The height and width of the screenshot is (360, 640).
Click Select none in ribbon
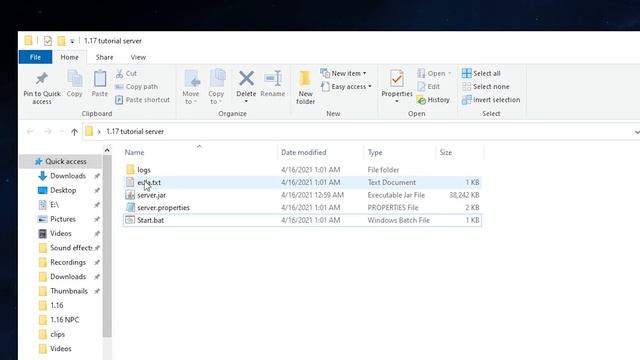pos(485,87)
